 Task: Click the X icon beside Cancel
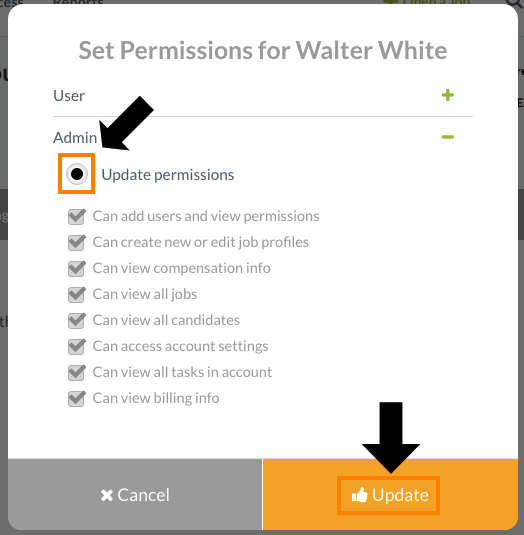pos(107,495)
